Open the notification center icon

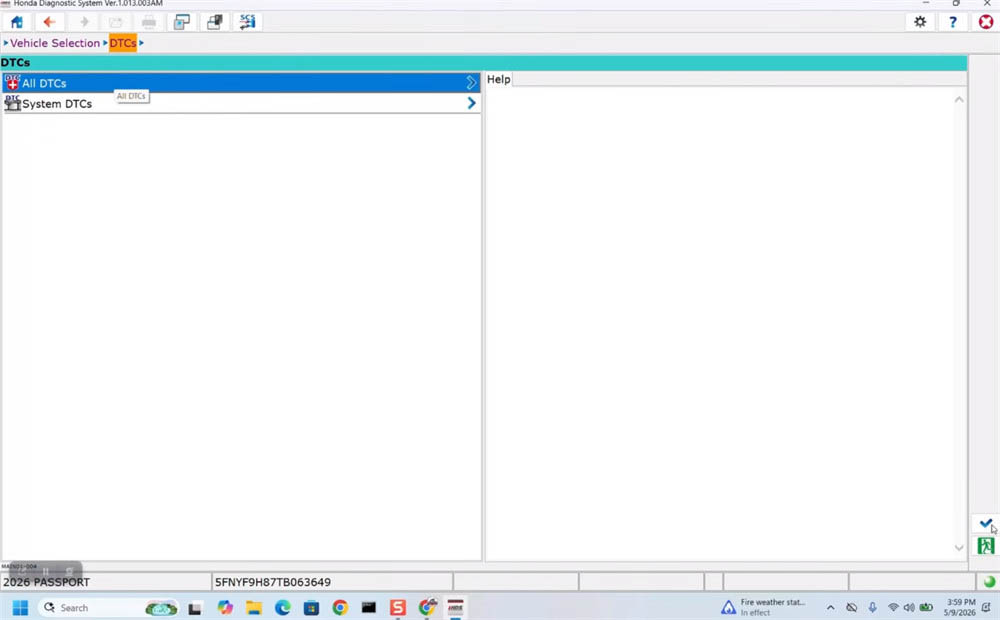coord(987,607)
